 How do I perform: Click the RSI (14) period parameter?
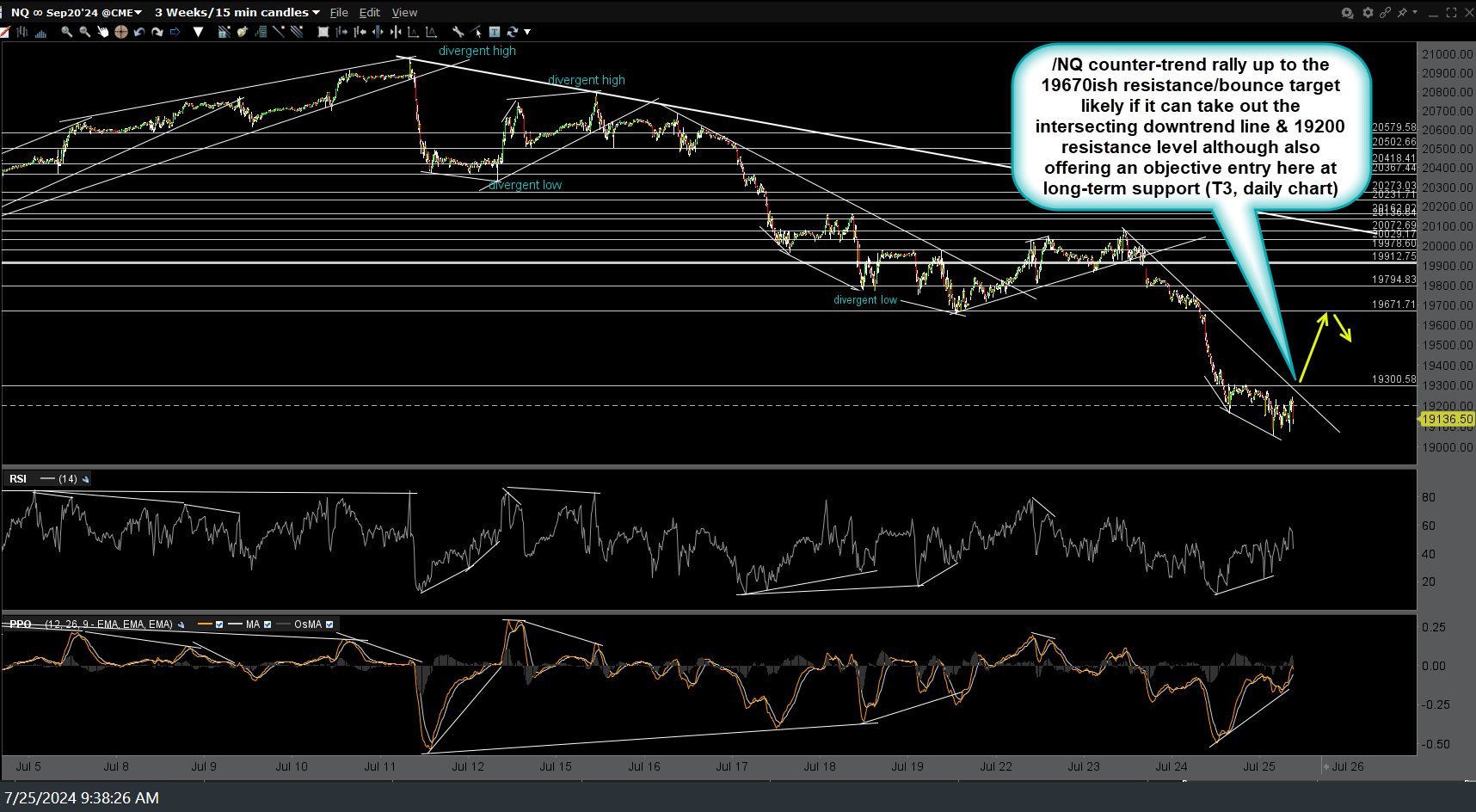68,479
